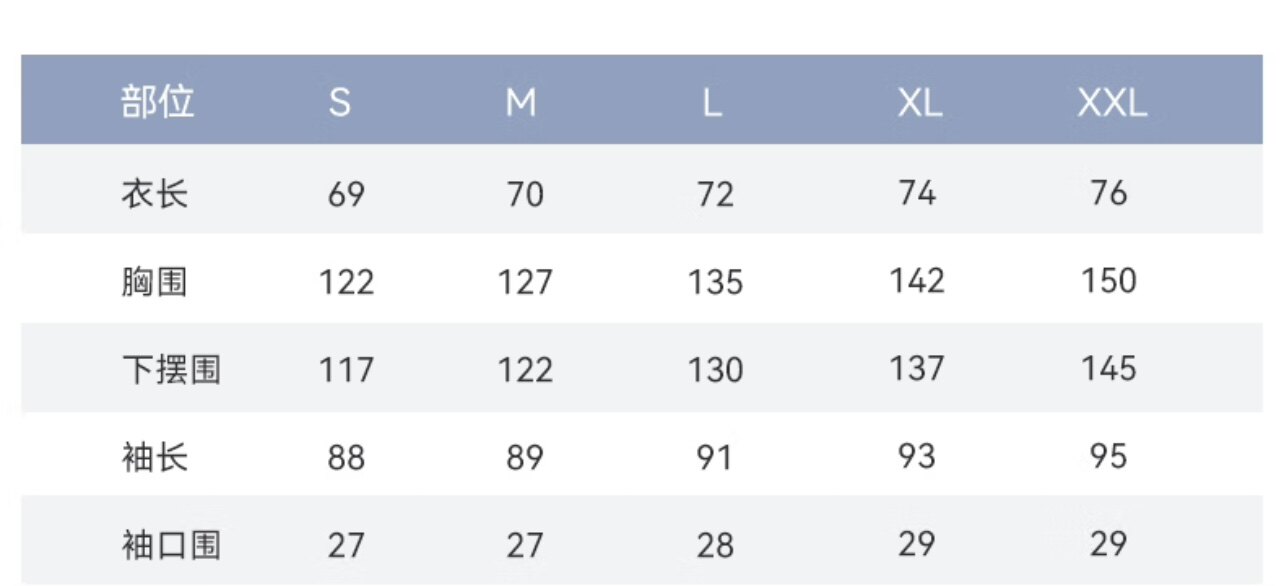Image resolution: width=1284 pixels, height=586 pixels.
Task: Select the 胸围 row label
Action: coord(154,282)
